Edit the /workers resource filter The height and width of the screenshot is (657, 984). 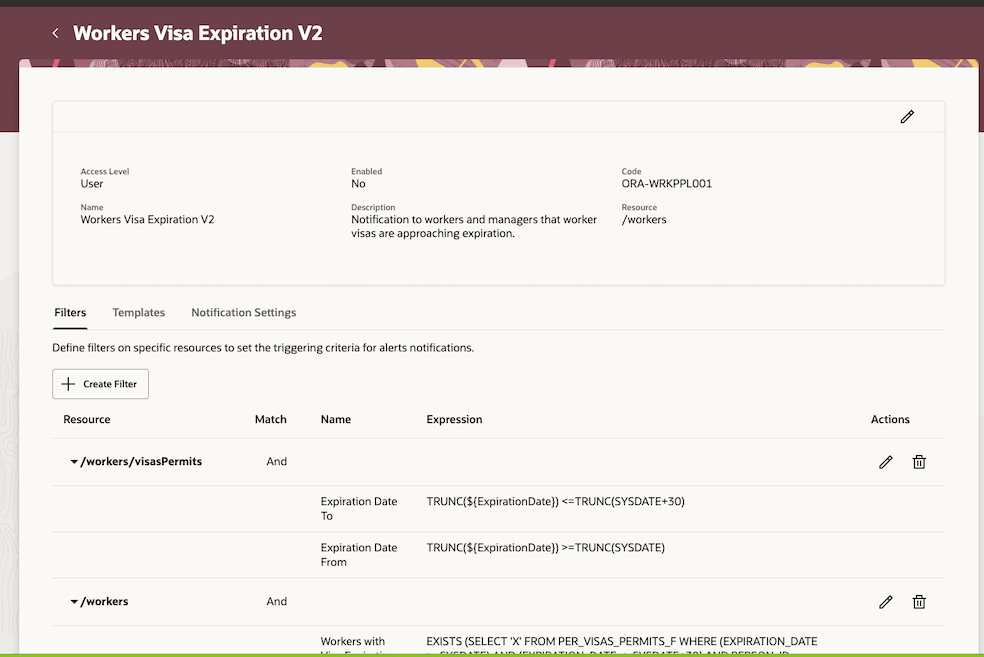pos(885,602)
